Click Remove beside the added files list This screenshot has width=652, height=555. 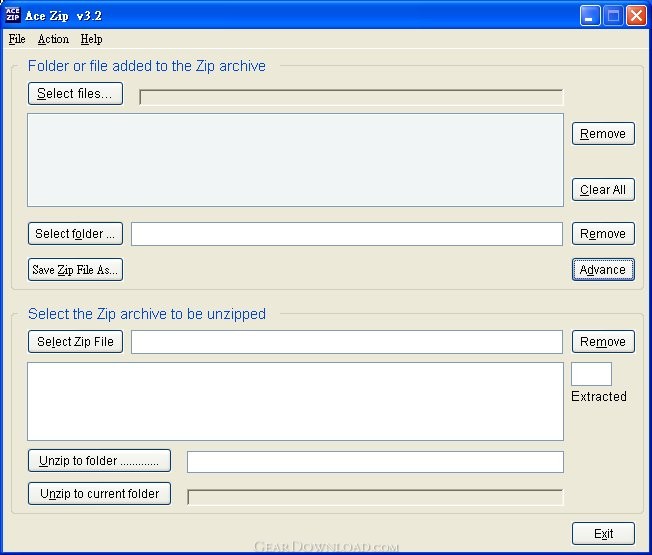coord(603,133)
